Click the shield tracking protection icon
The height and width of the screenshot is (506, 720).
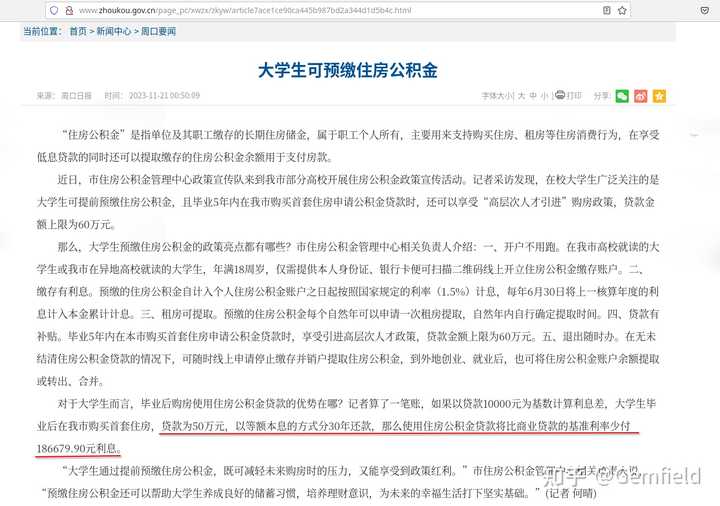click(54, 10)
